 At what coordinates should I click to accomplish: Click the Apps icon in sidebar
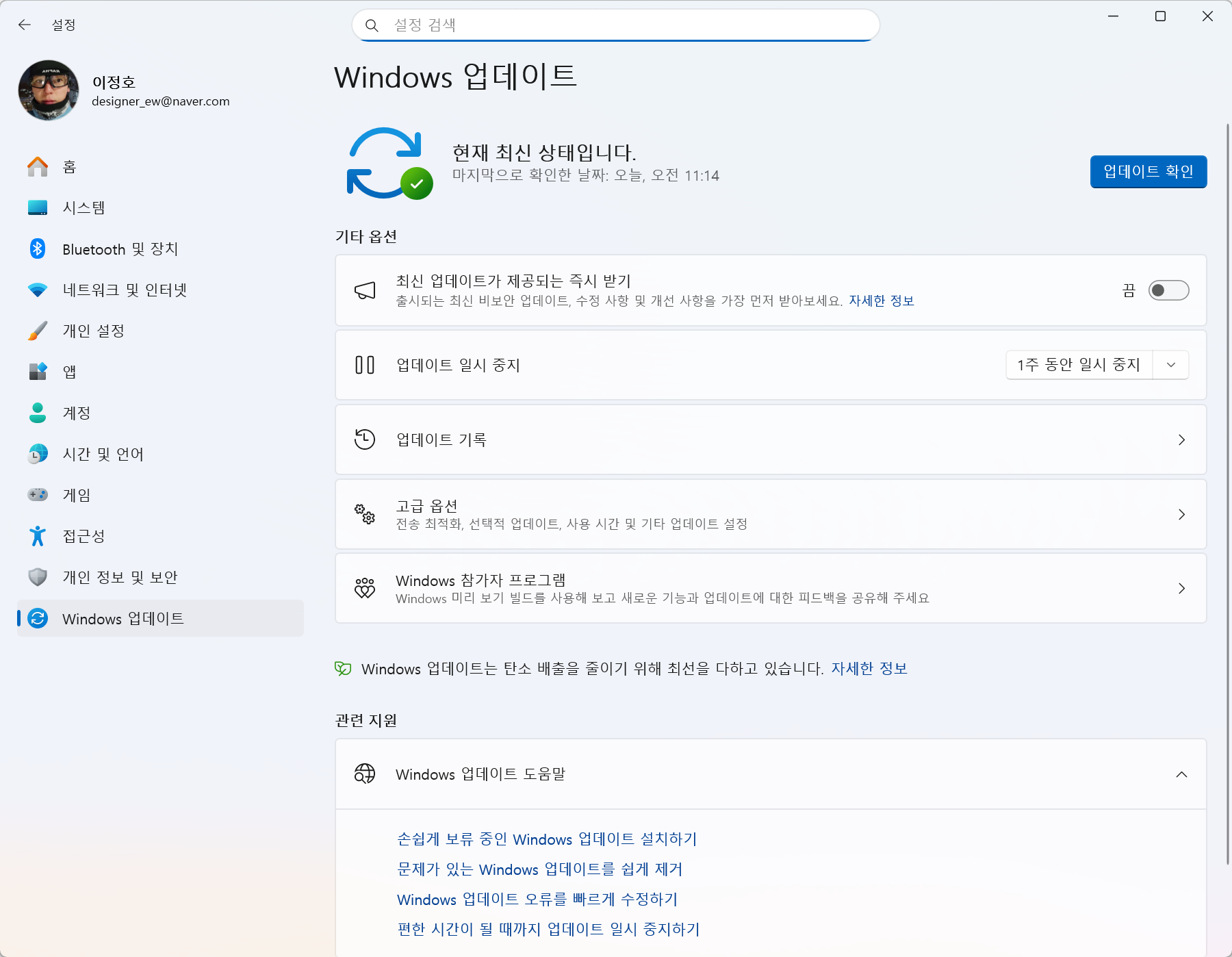[38, 372]
